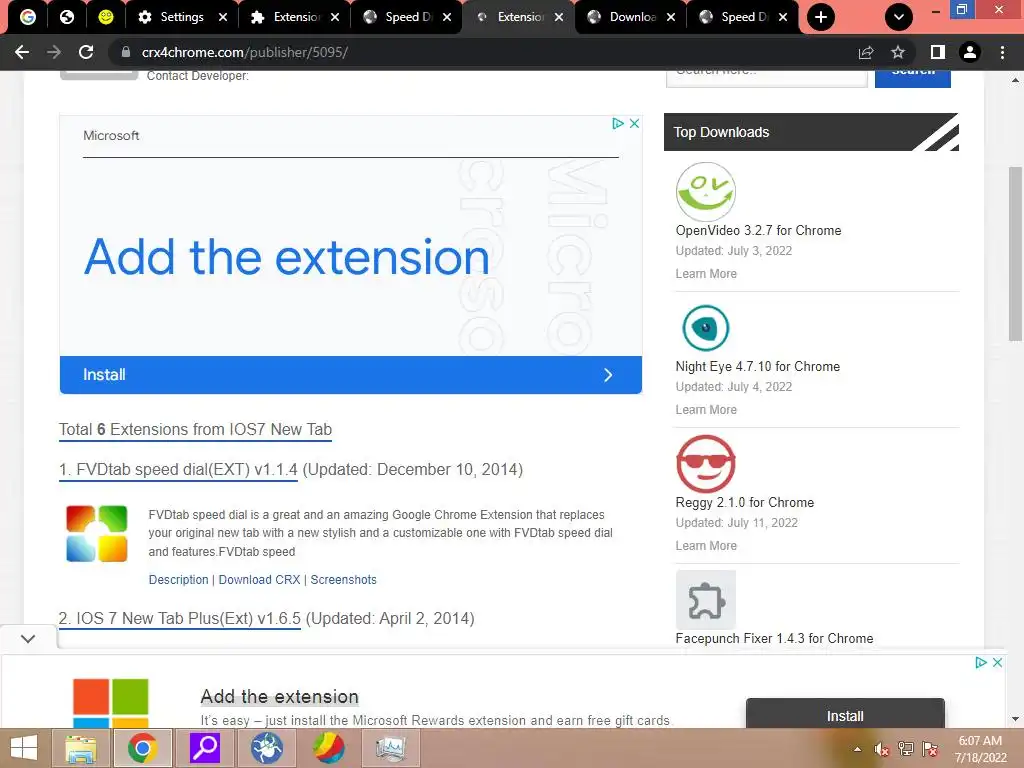This screenshot has width=1024, height=768.
Task: Switch to the smiley face pinned tab
Action: point(105,17)
